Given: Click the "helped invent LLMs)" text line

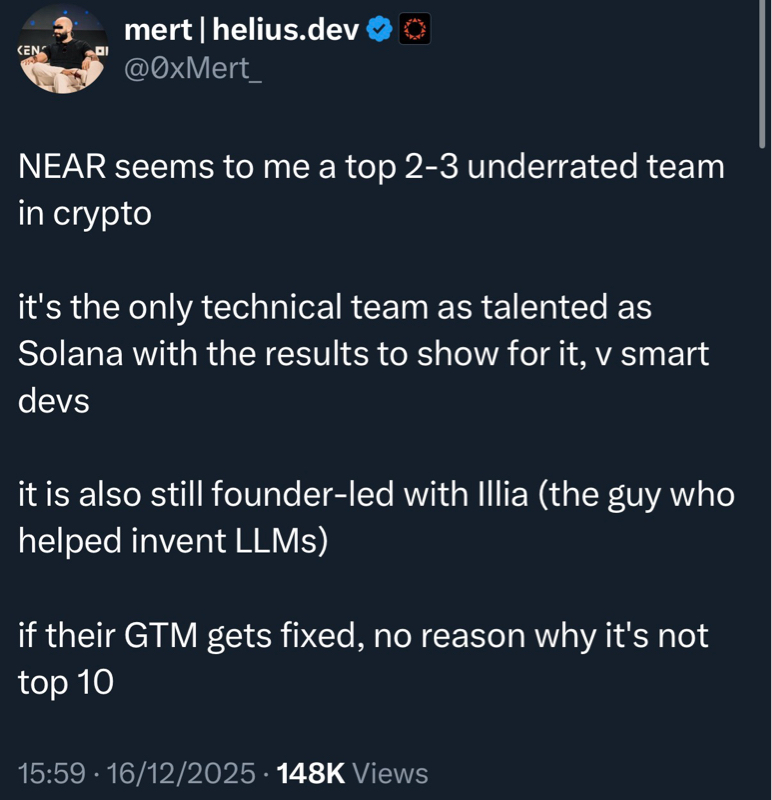Looking at the screenshot, I should [173, 543].
